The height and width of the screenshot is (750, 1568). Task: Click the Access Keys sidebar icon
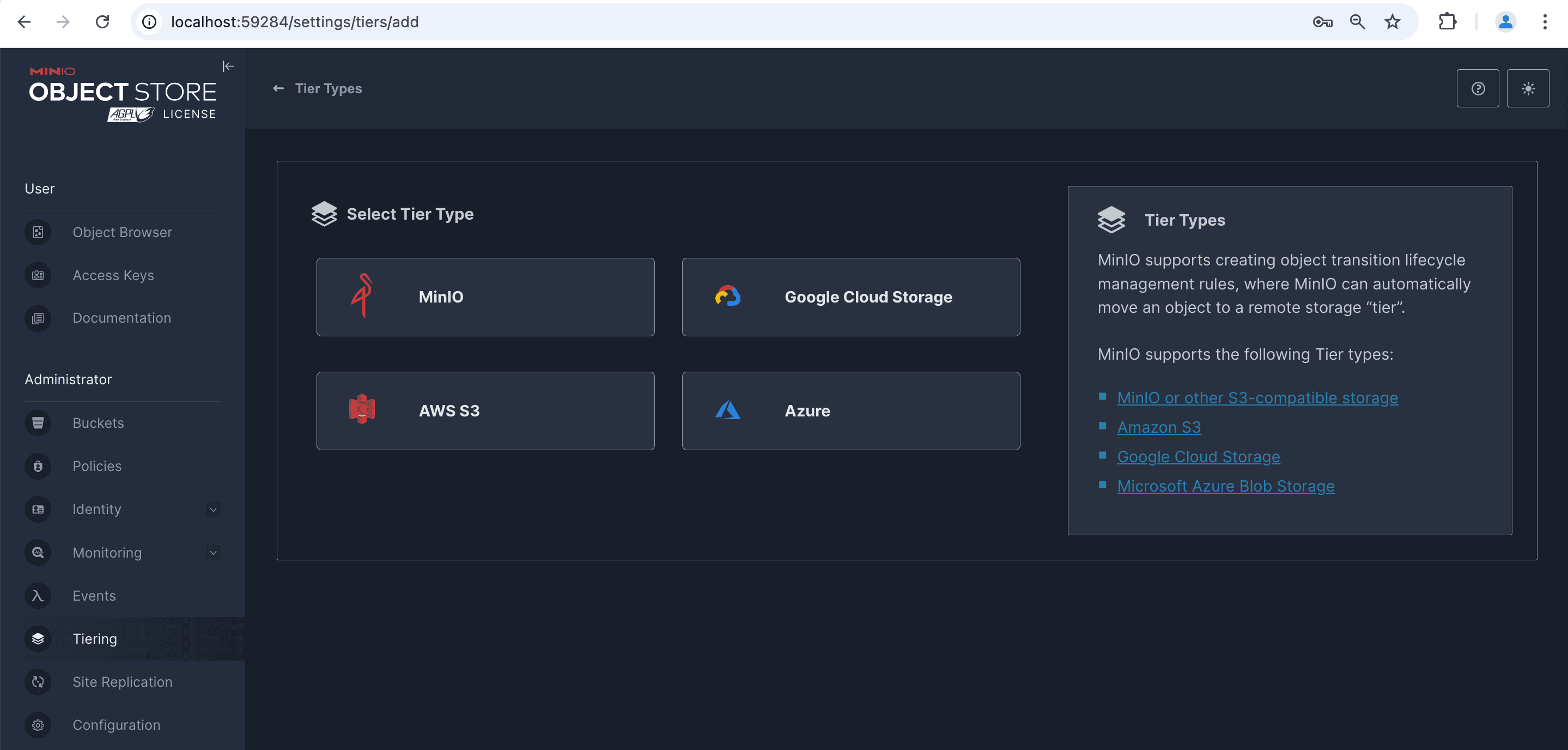point(38,275)
